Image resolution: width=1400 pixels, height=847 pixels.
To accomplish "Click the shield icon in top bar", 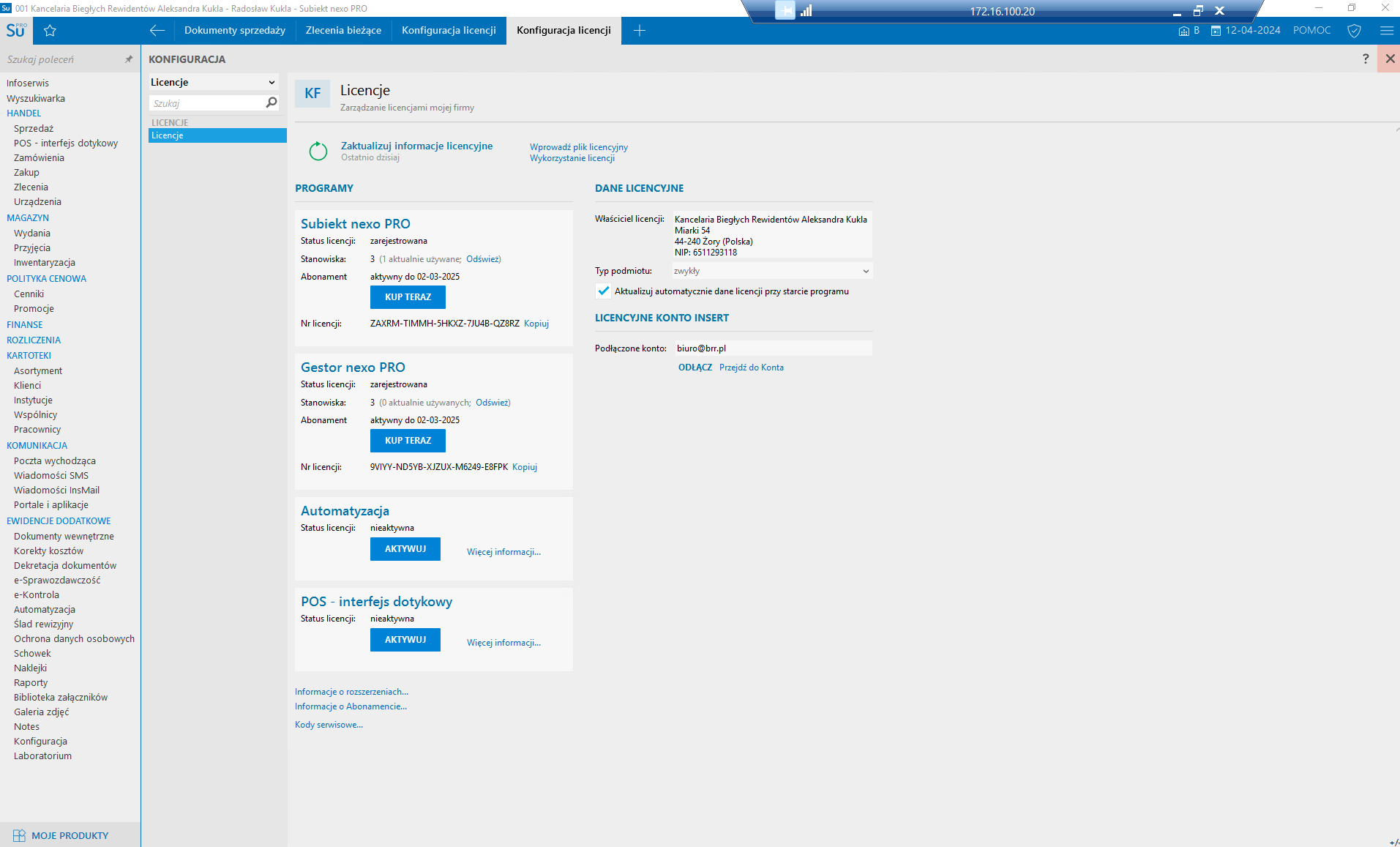I will click(1354, 31).
